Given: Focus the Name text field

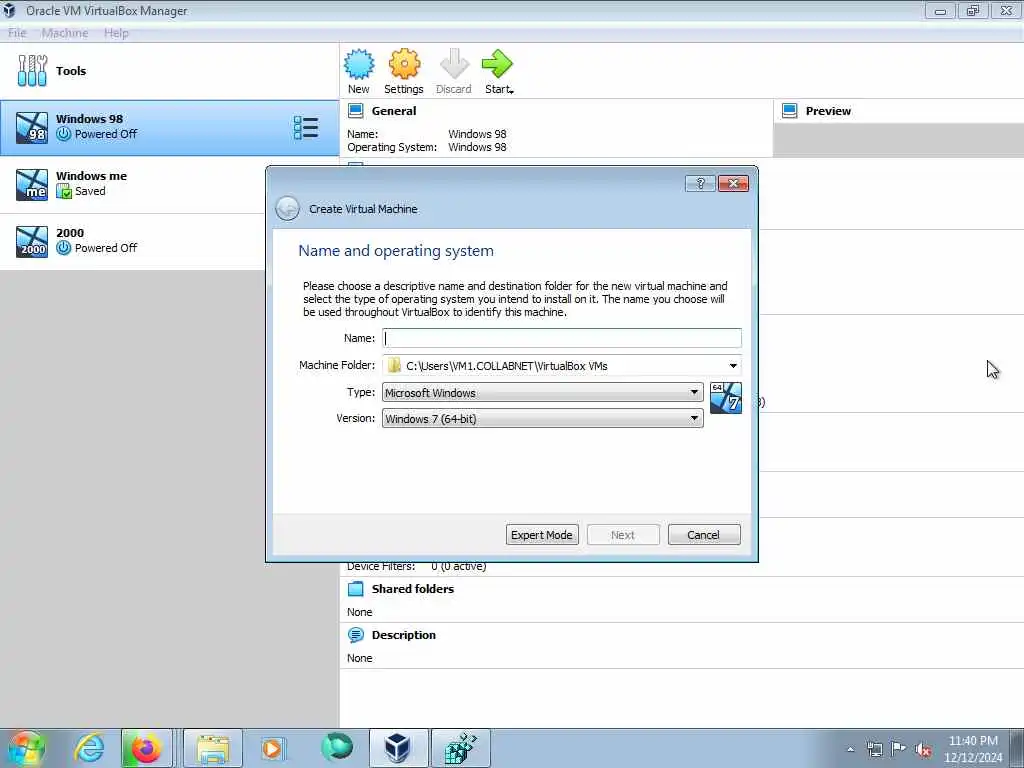Looking at the screenshot, I should (562, 338).
